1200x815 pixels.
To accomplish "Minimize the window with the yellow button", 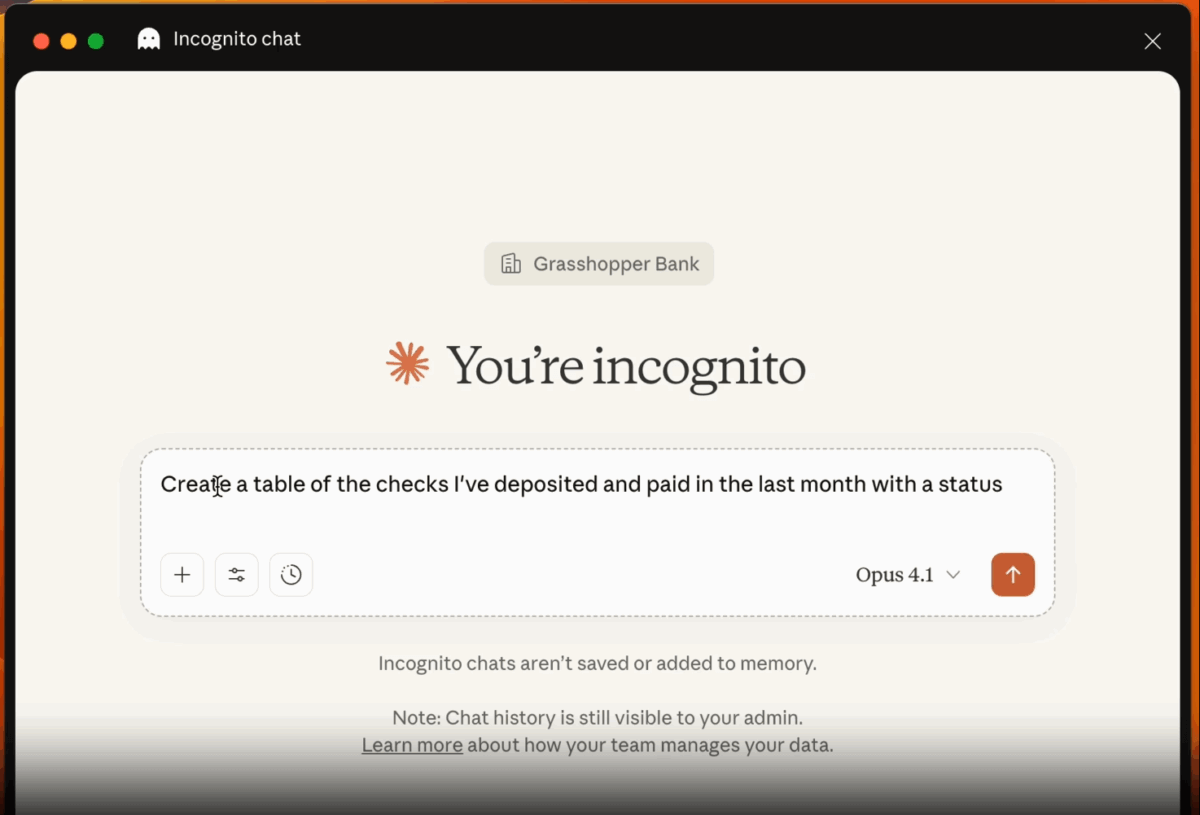I will point(68,41).
